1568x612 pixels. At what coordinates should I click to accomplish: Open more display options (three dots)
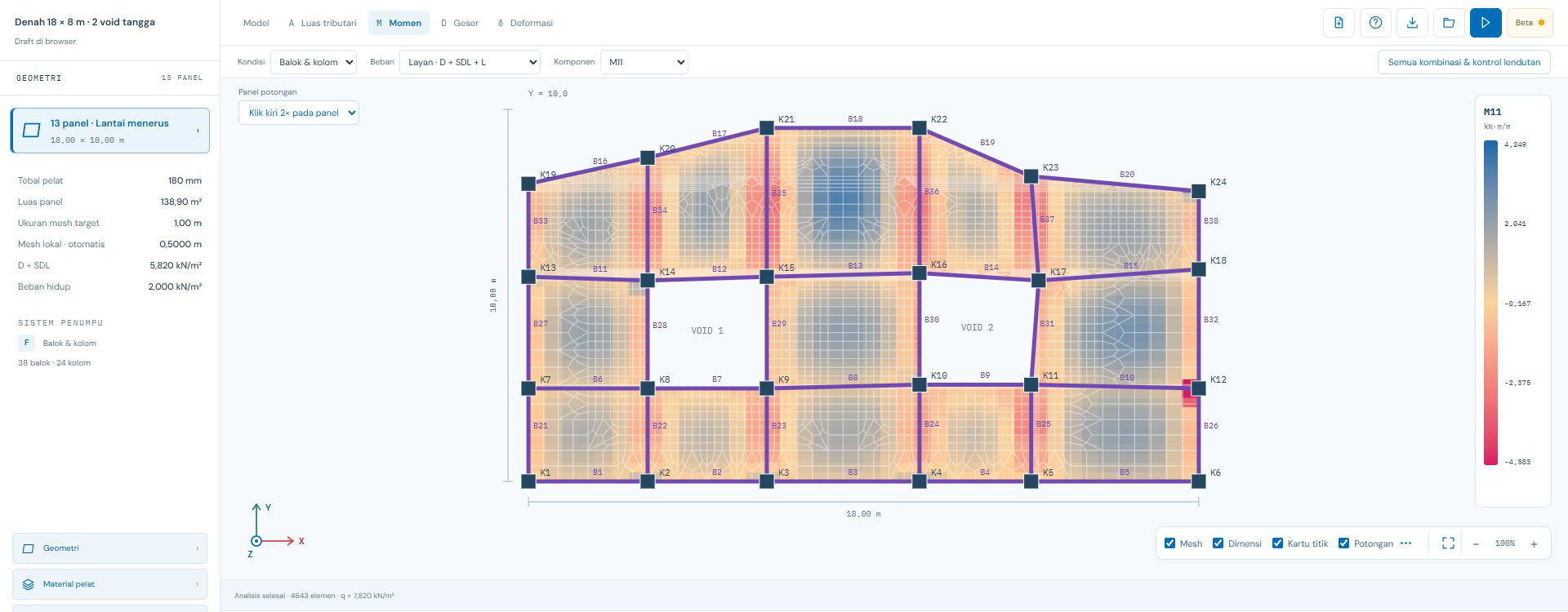click(1405, 543)
